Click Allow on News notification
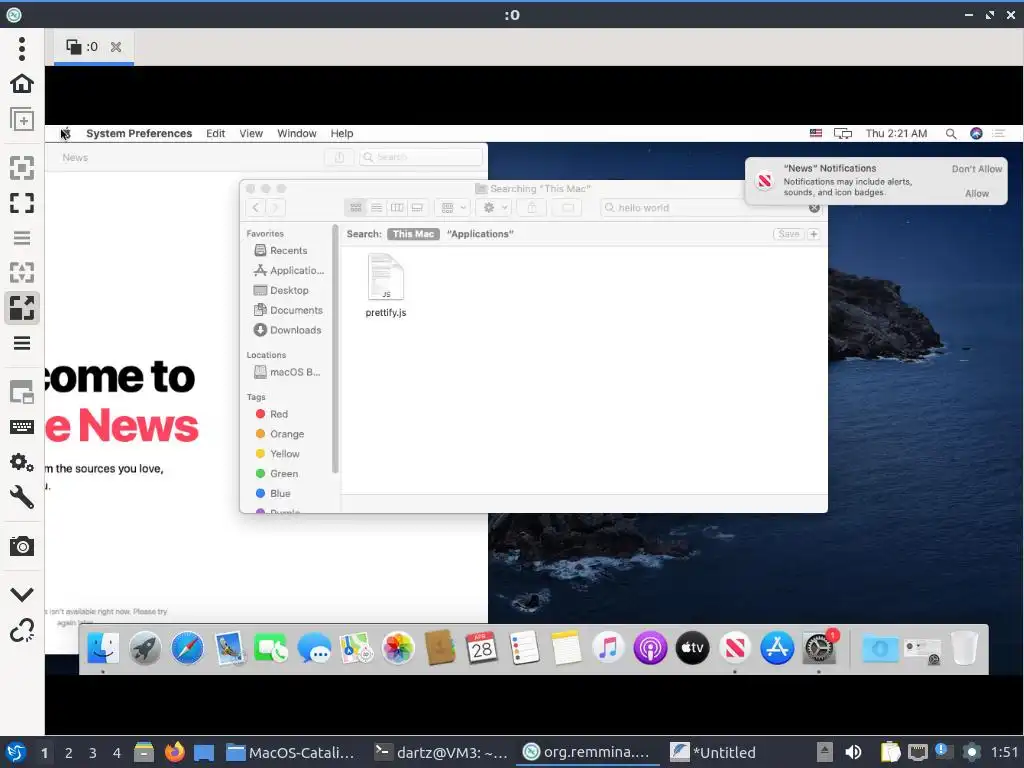This screenshot has height=768, width=1024. tap(976, 193)
